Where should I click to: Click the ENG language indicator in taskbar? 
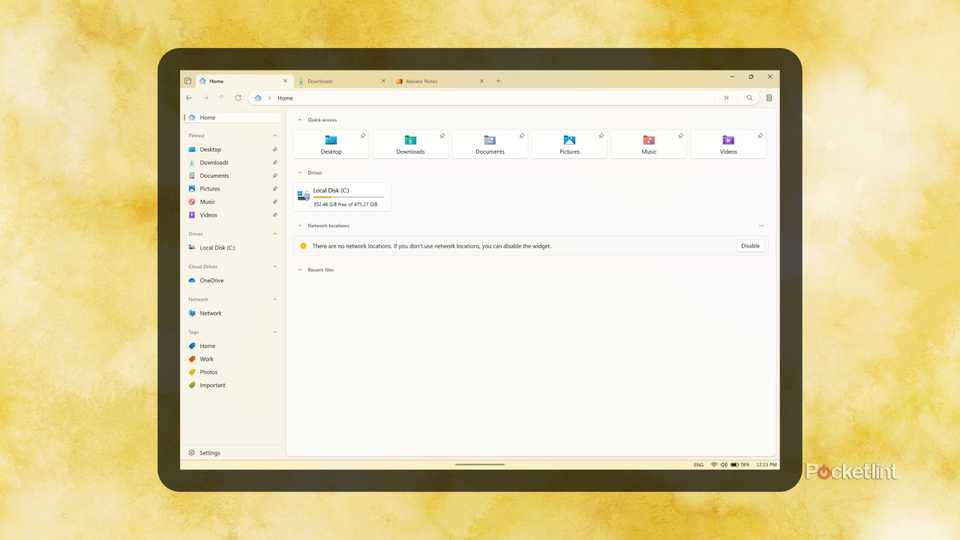tap(699, 465)
